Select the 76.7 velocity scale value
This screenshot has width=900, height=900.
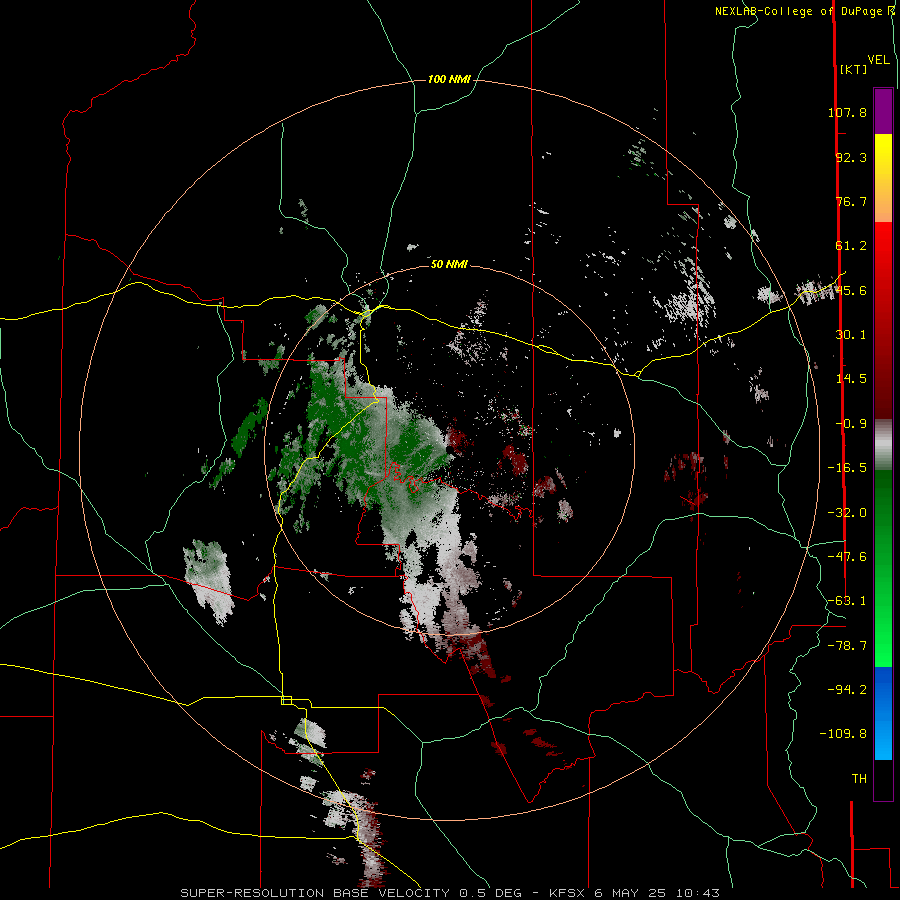click(x=851, y=201)
